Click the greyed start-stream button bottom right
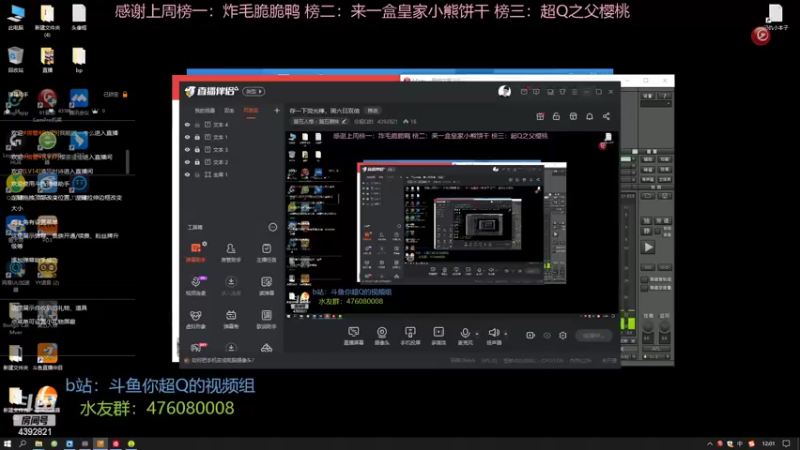This screenshot has width=800, height=450. 593,335
